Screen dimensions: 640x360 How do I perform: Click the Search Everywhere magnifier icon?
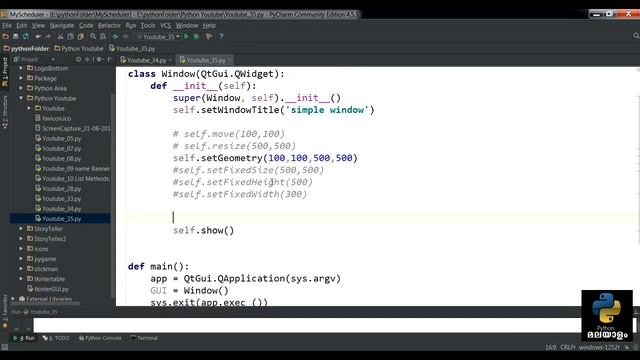(x=636, y=36)
